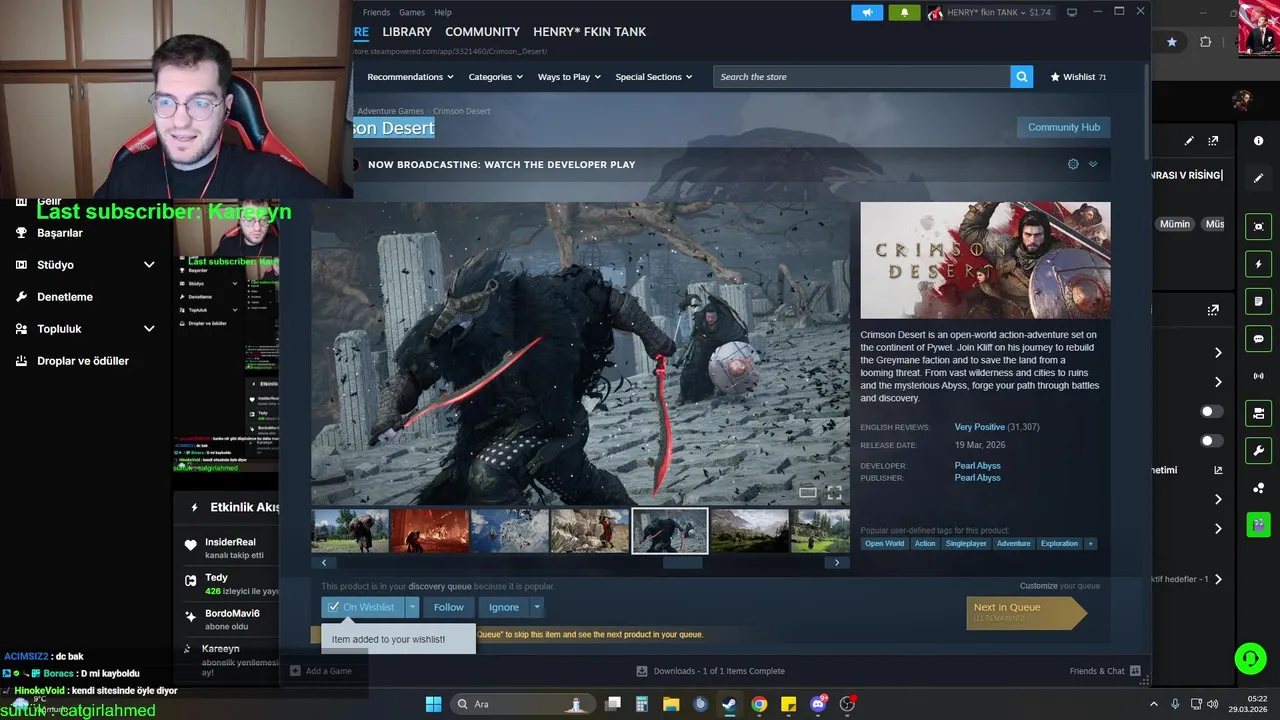Click the broadcast signal icon in right sidebar

pyautogui.click(x=1258, y=376)
